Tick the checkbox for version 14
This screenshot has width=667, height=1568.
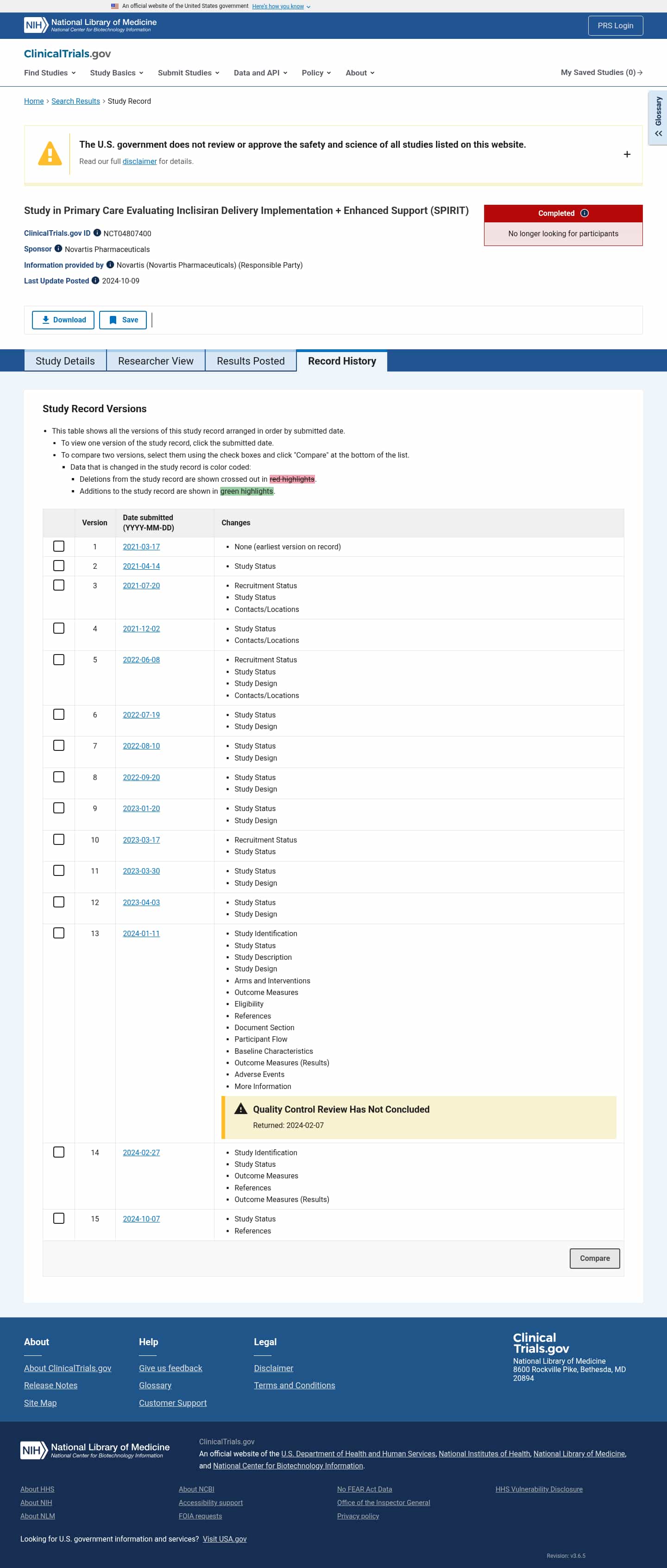(x=59, y=1152)
